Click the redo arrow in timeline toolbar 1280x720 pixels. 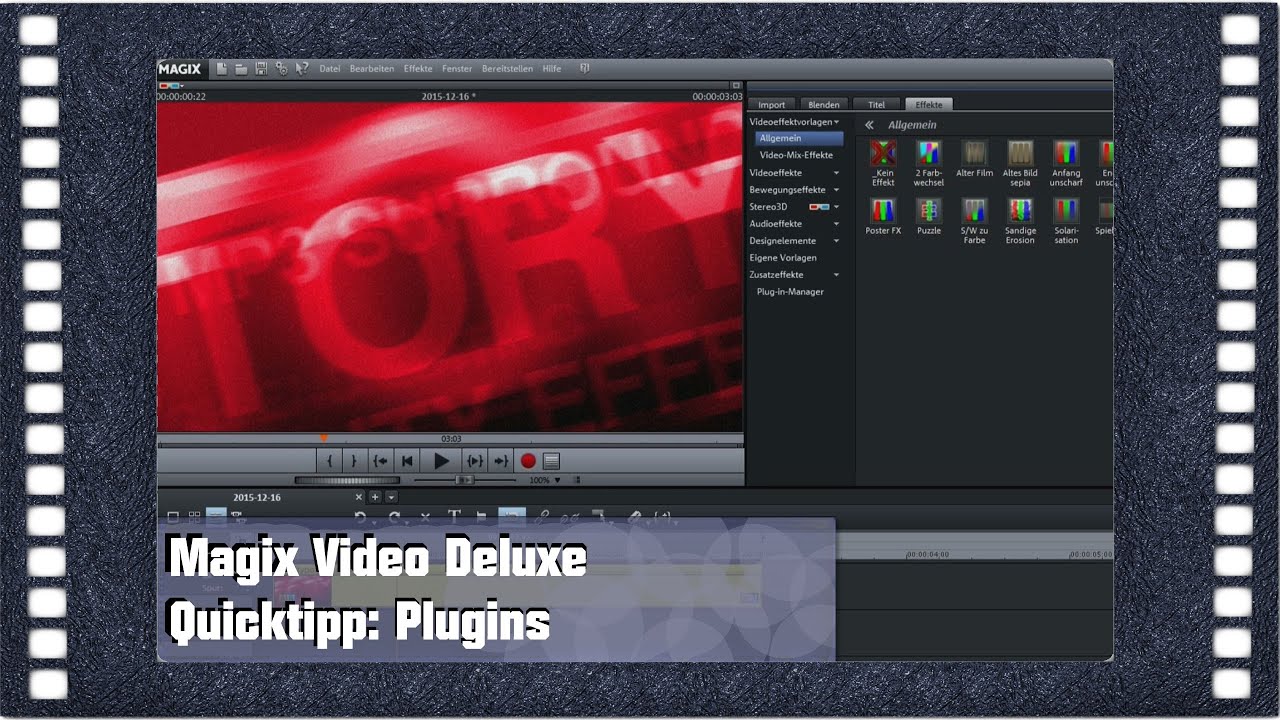[395, 516]
